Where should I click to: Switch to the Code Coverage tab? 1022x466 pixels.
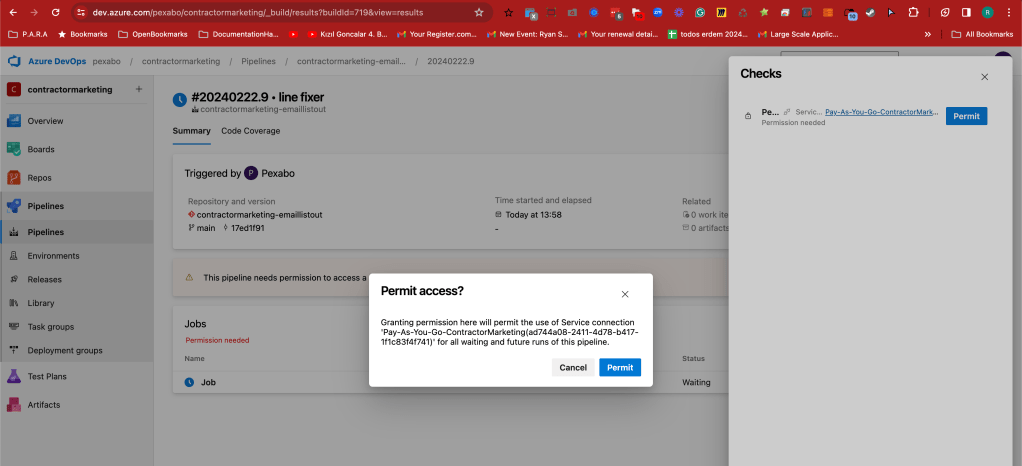[x=250, y=131]
